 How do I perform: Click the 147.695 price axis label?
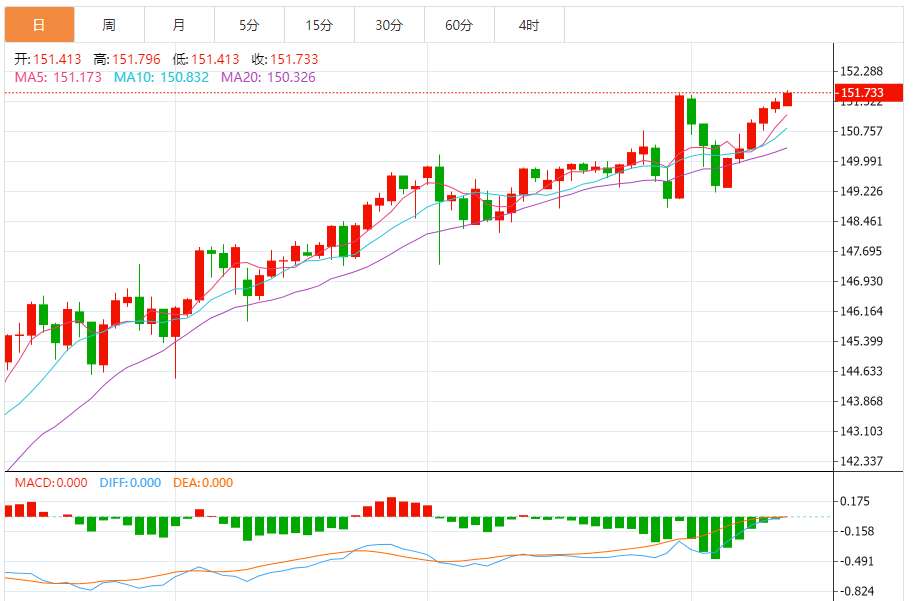(x=861, y=251)
